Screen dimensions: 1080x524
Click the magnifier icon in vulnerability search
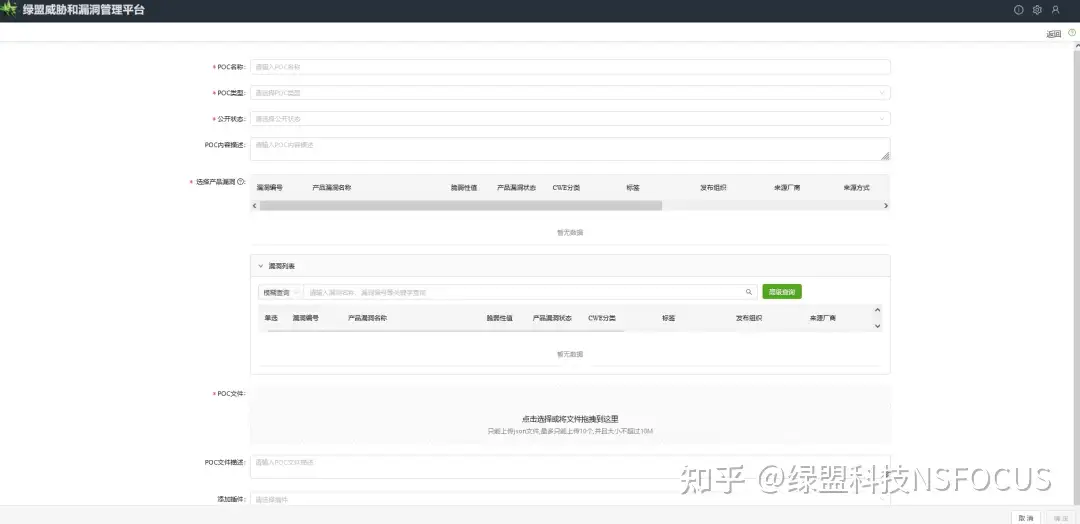pos(748,292)
